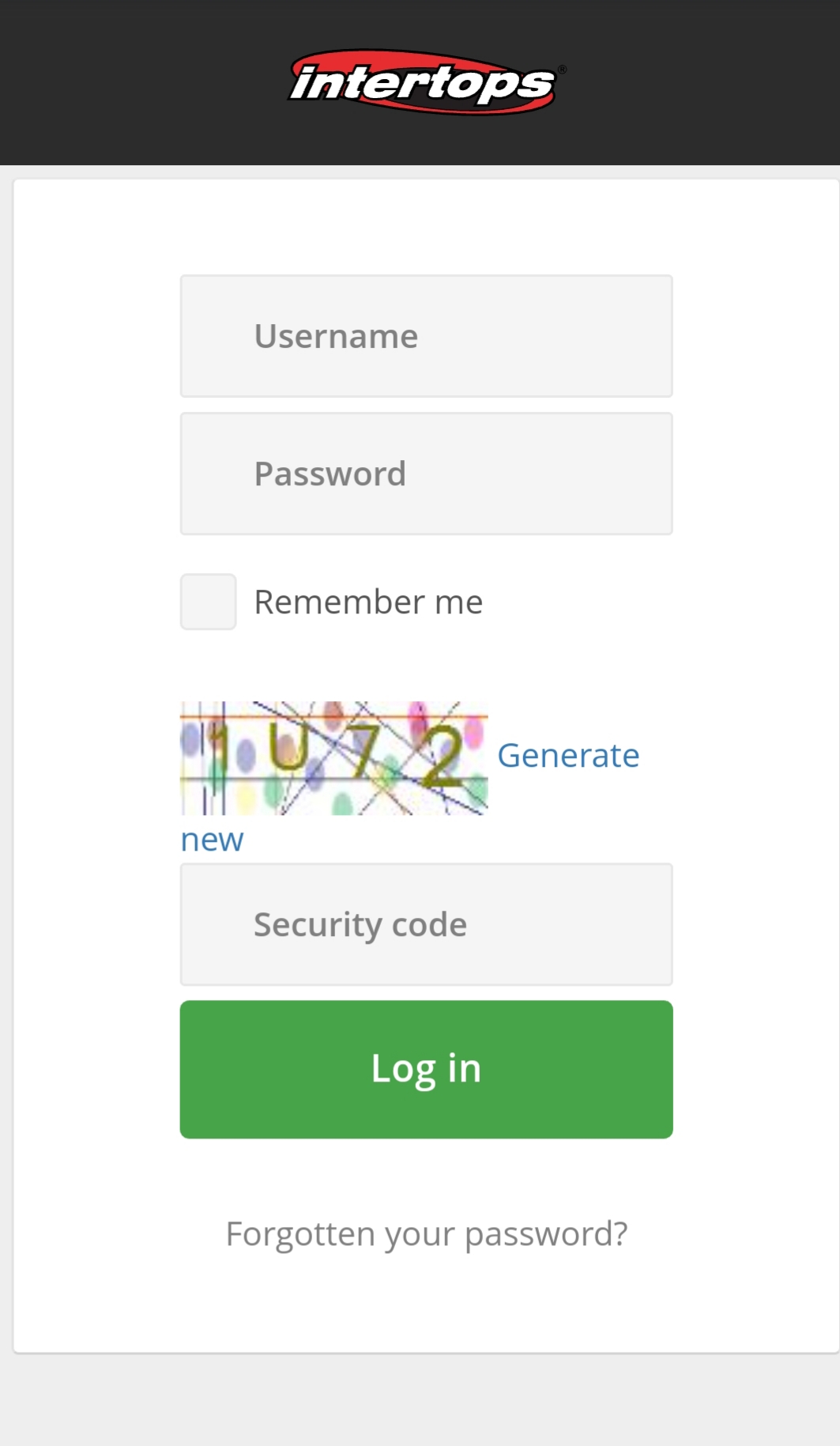Screen dimensions: 840x1446
Task: Tick the Remember me checkbox
Action: pos(208,602)
